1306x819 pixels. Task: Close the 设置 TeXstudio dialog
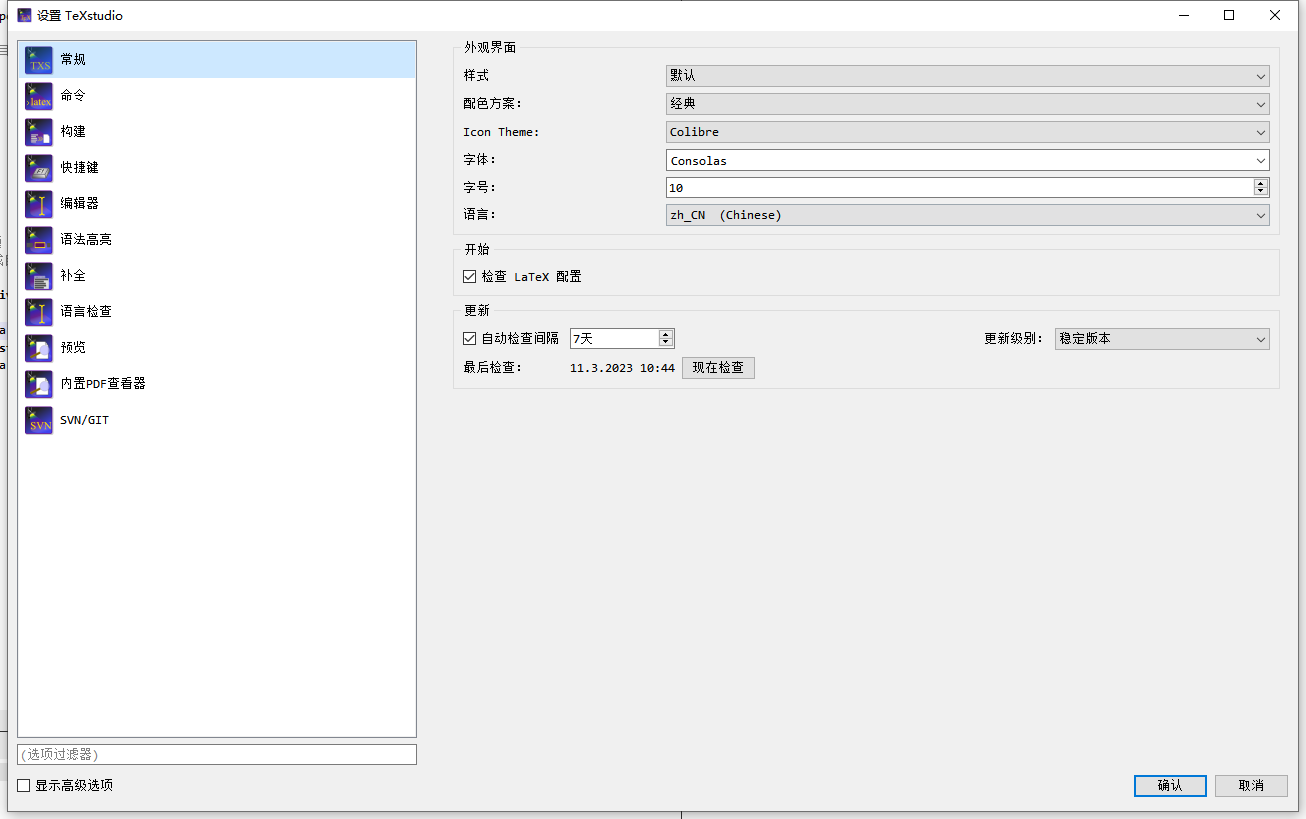pos(1275,15)
